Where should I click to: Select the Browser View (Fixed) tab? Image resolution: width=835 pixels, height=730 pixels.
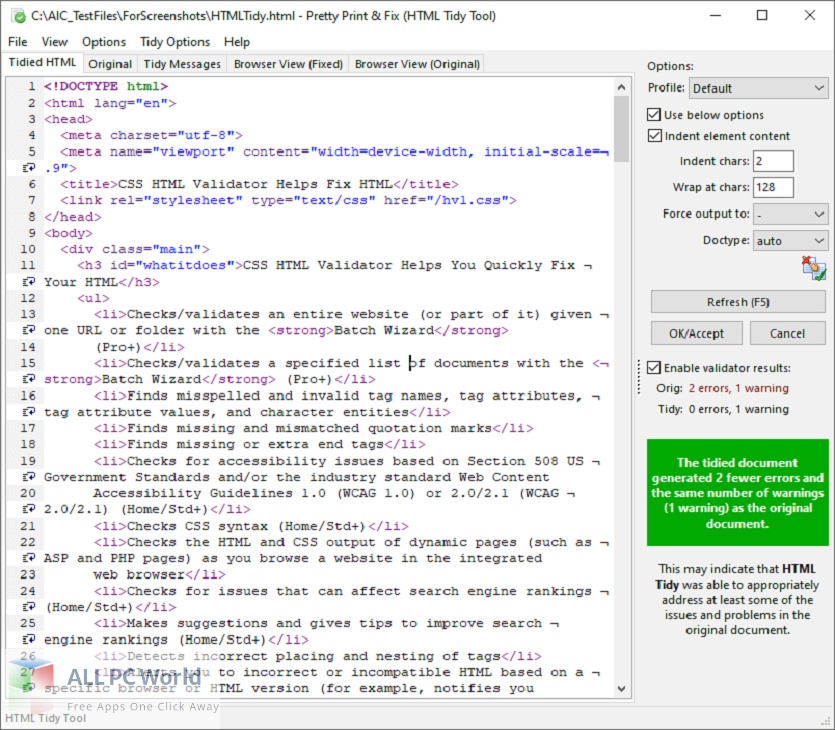(288, 63)
